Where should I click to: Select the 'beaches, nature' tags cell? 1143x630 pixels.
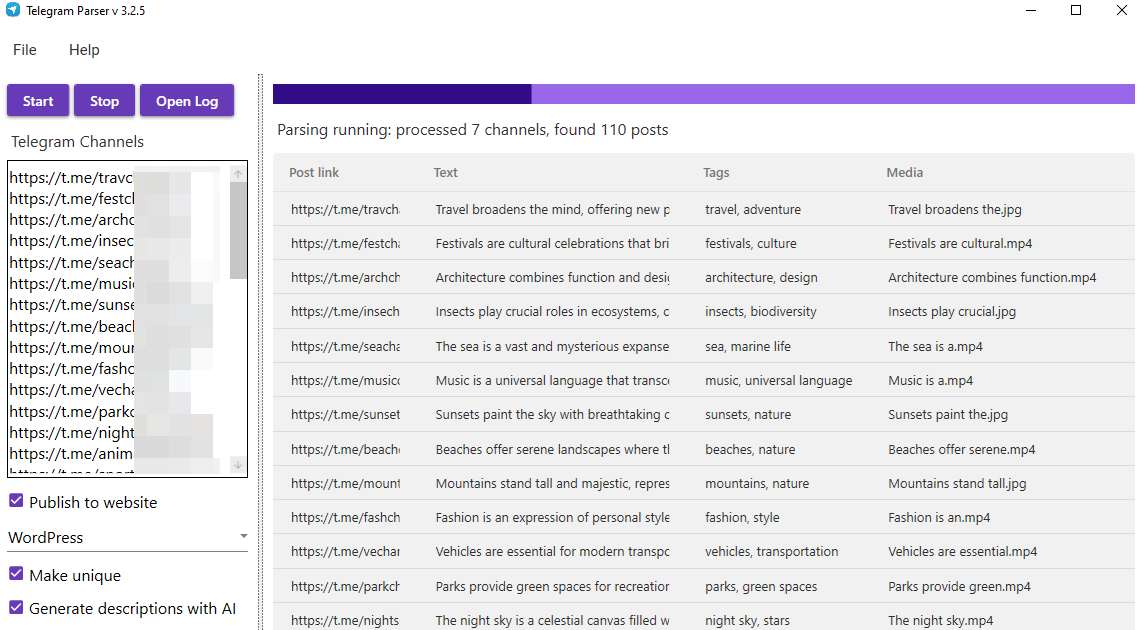tap(750, 450)
